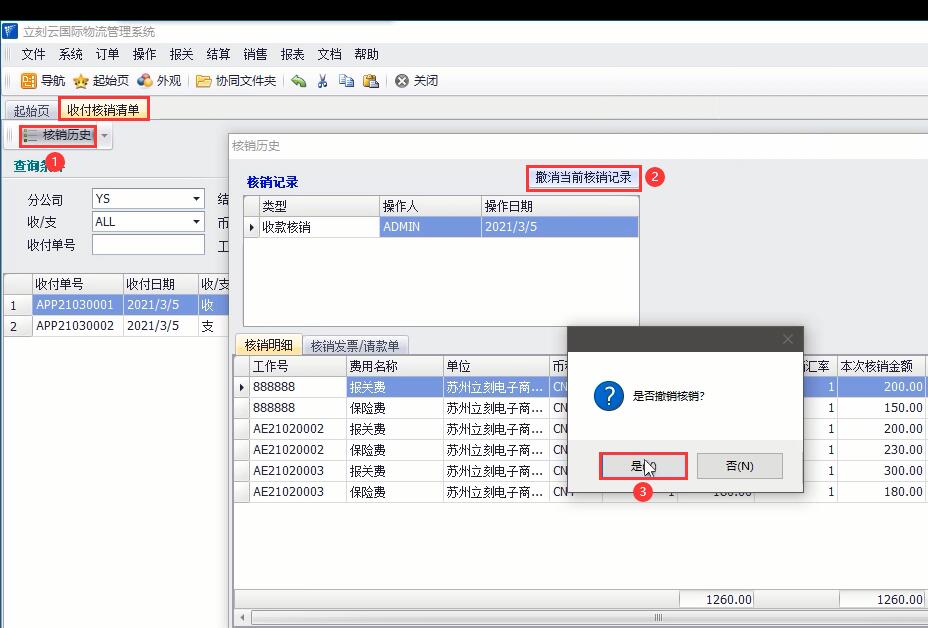This screenshot has width=928, height=628.
Task: Switch to the 起始页 tab
Action: pyautogui.click(x=31, y=111)
